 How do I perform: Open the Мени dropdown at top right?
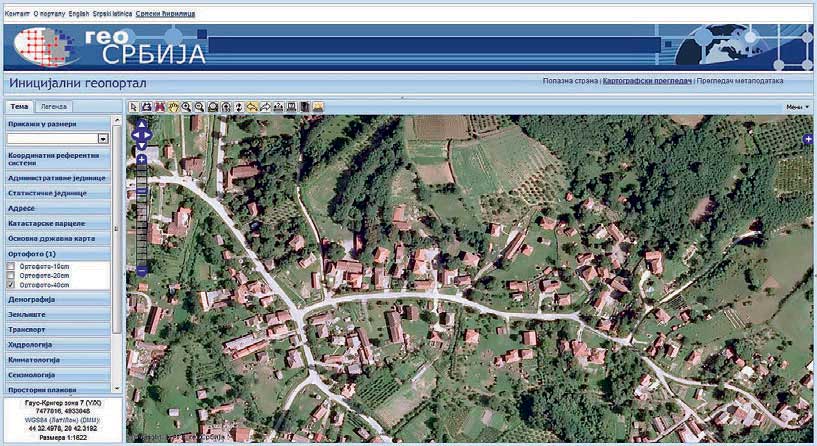798,107
